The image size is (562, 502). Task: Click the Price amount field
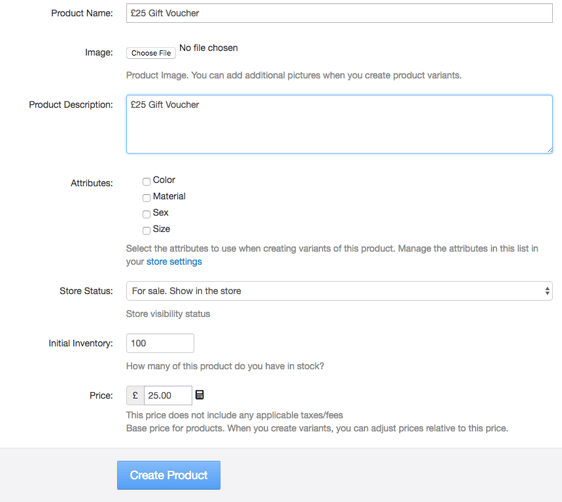tap(168, 395)
